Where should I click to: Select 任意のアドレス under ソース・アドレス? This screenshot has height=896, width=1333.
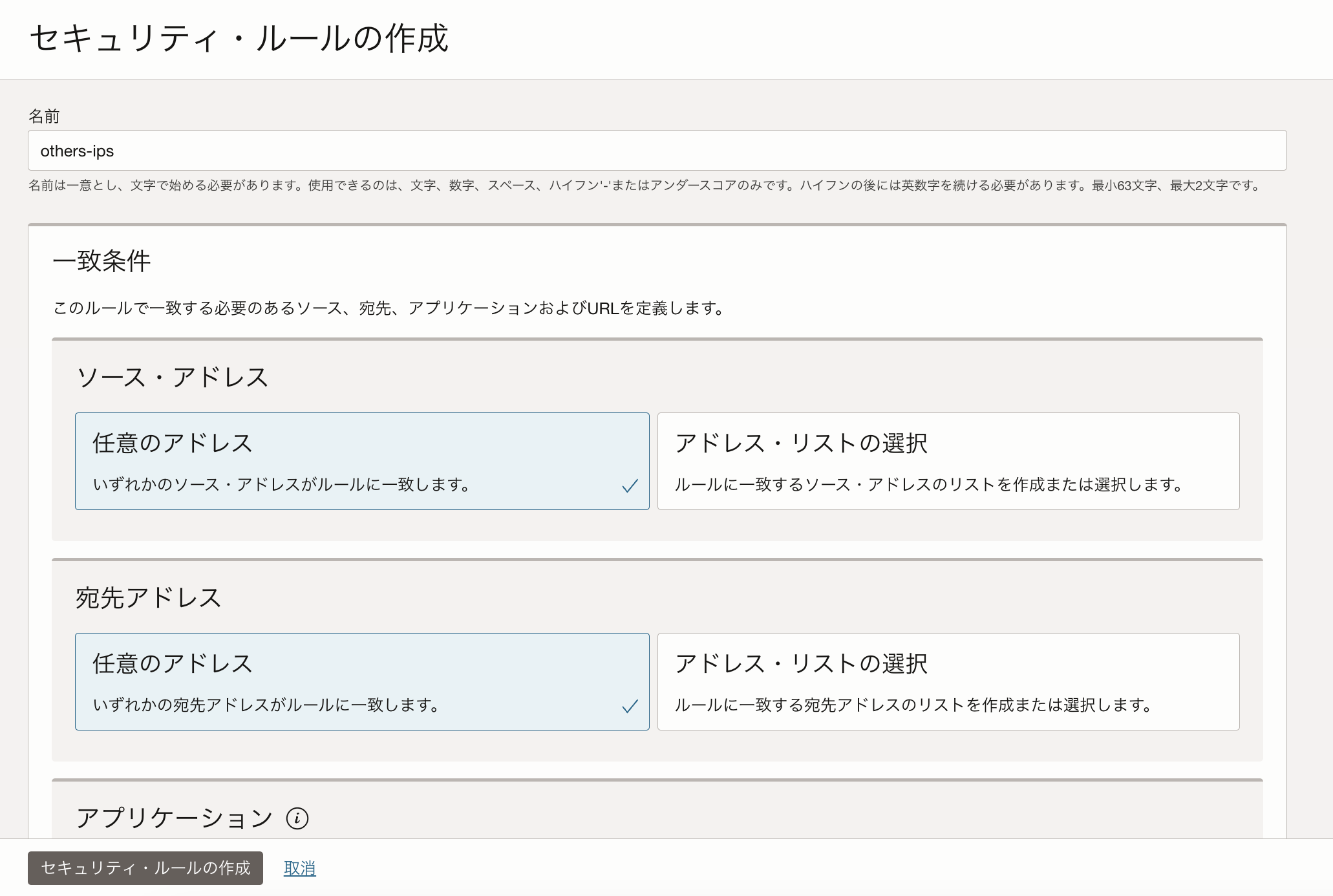362,461
